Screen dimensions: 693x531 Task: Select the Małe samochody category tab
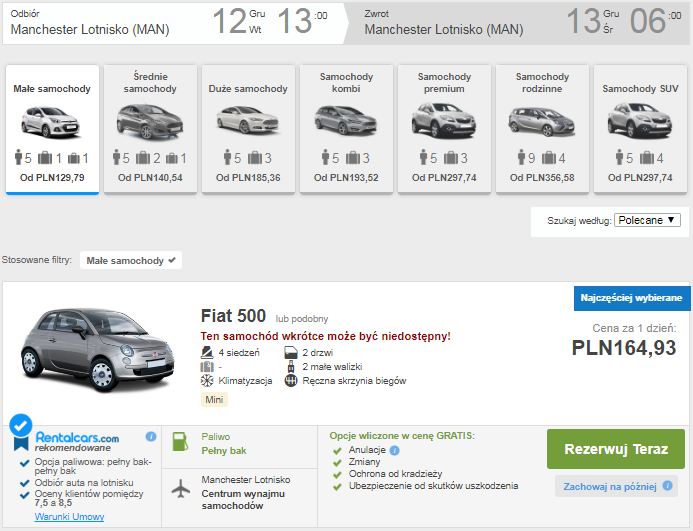coord(52,130)
